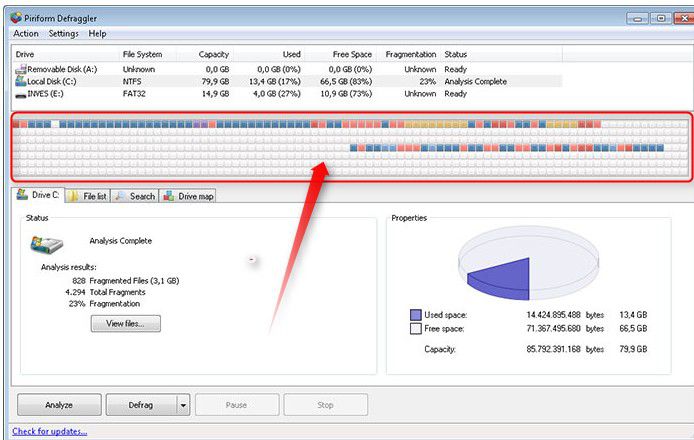This screenshot has height=440, width=694.
Task: Click the Free space white color swatch
Action: (x=416, y=328)
